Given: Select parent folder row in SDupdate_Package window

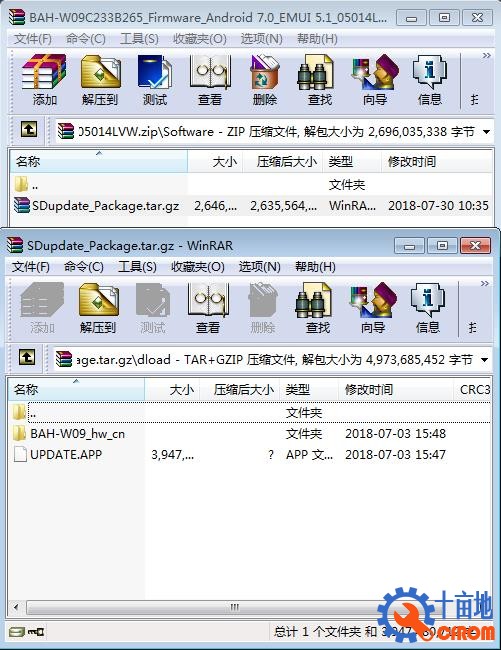Looking at the screenshot, I should (x=250, y=412).
